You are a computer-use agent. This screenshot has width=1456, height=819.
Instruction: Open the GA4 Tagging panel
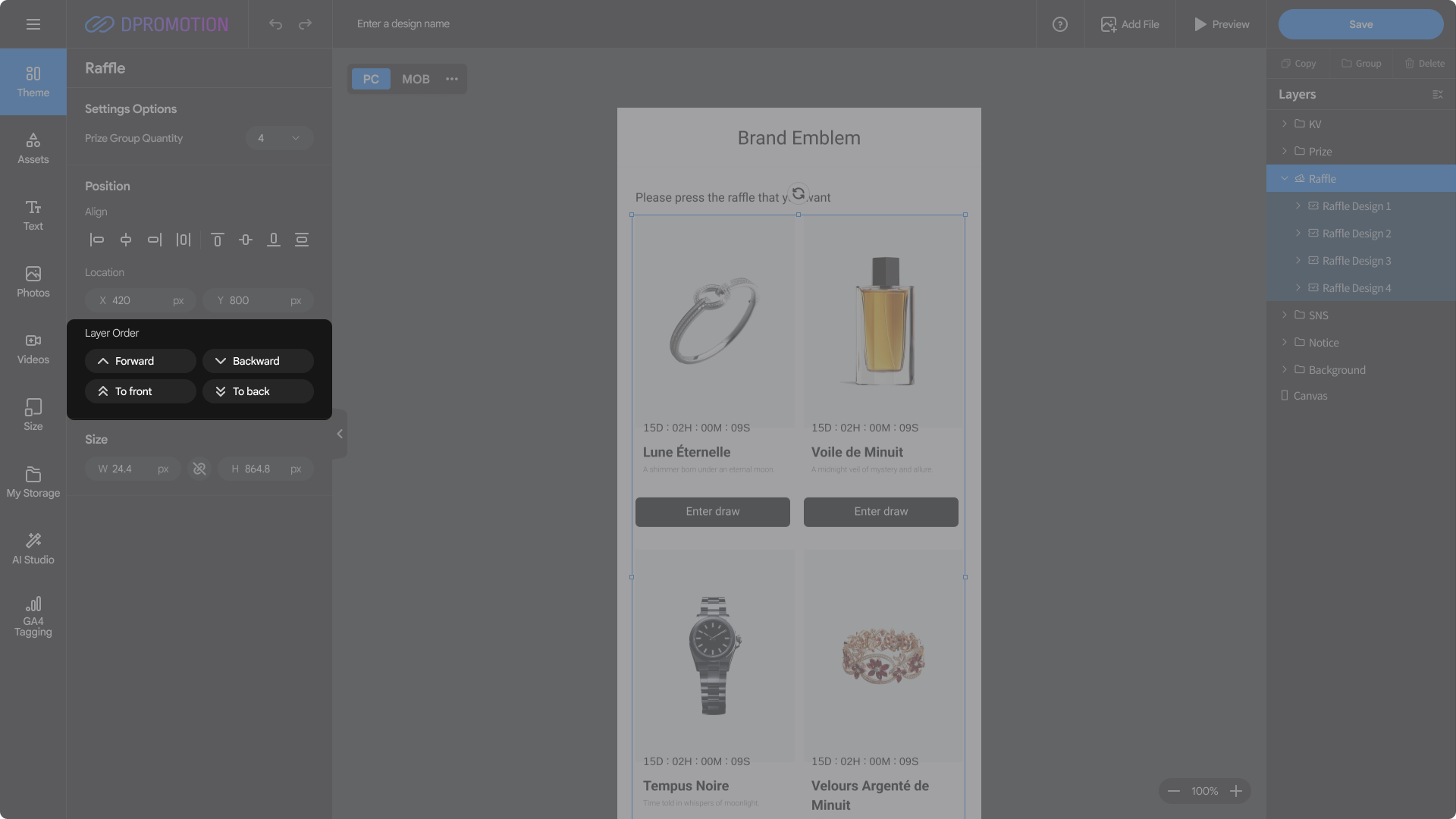[33, 616]
